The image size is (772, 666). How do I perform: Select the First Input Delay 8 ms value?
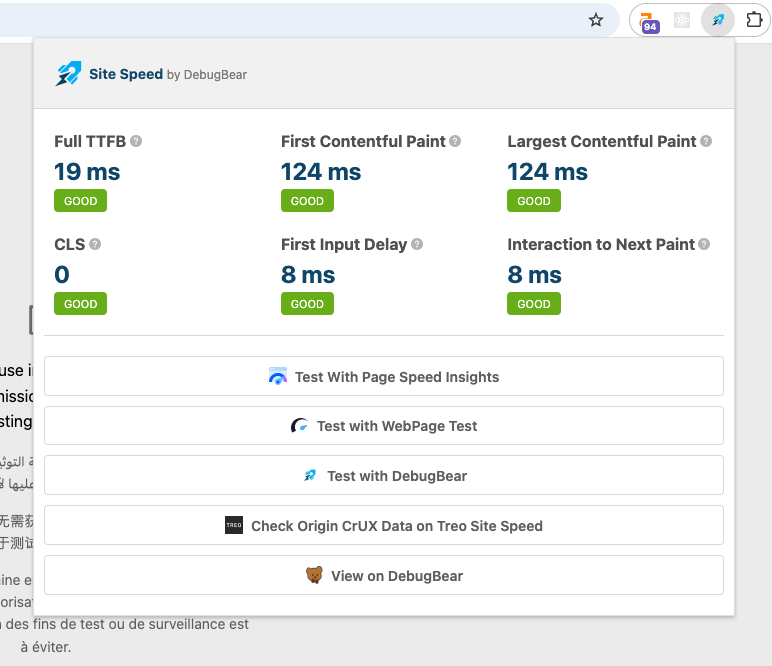pyautogui.click(x=308, y=275)
